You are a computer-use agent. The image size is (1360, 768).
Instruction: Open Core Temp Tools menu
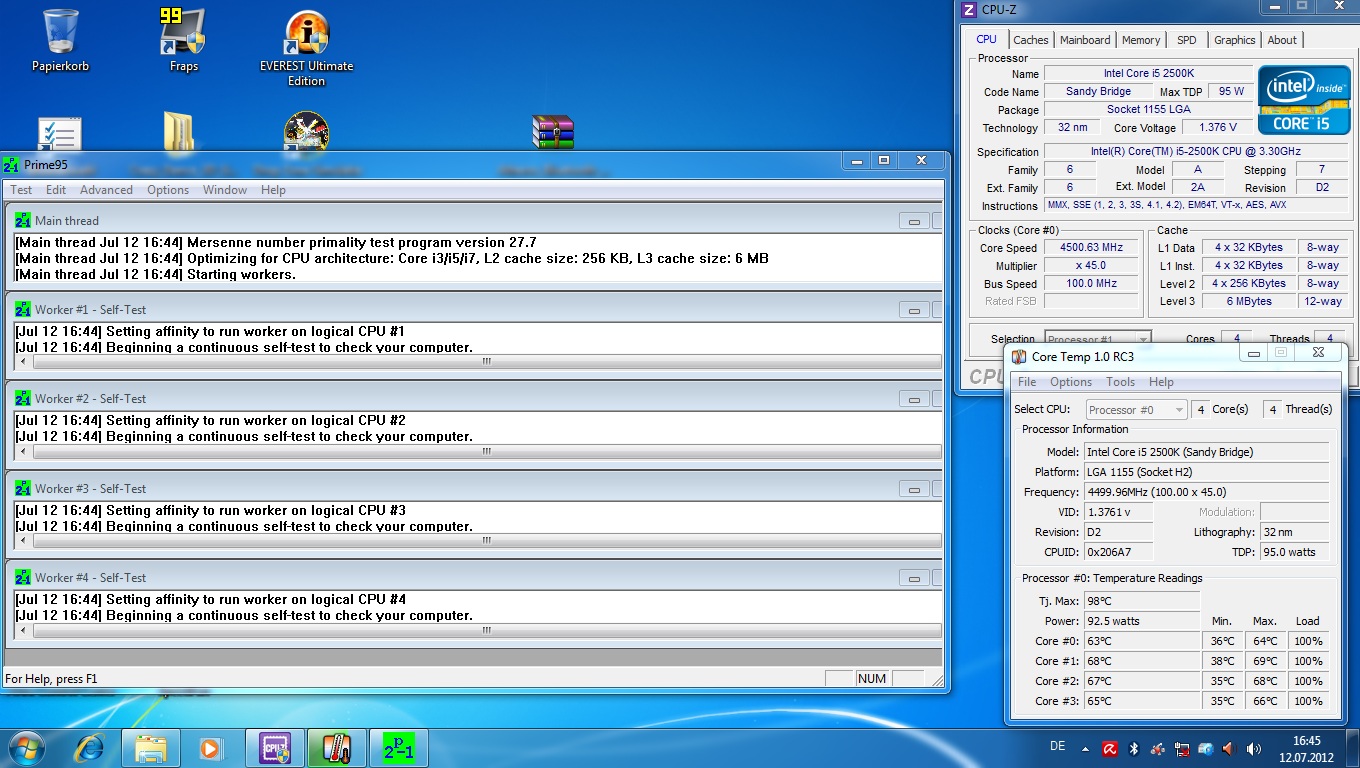[1120, 382]
